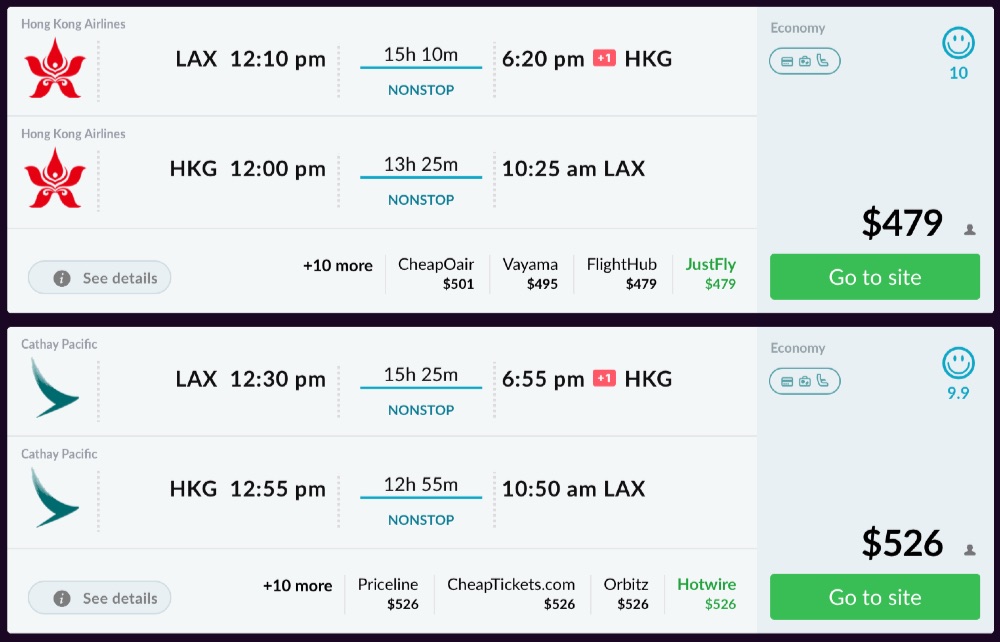Click the baggage icon in the $479 flight's fare badge

pos(805,61)
